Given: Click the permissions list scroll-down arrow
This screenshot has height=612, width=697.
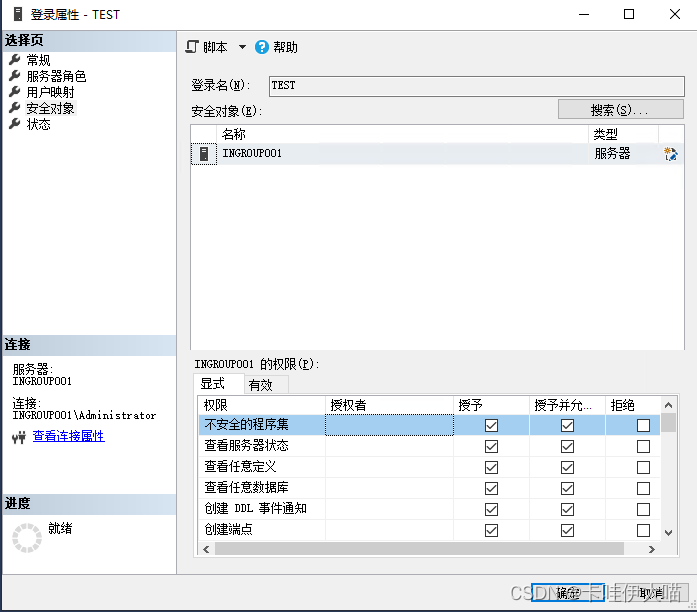Looking at the screenshot, I should [x=668, y=532].
